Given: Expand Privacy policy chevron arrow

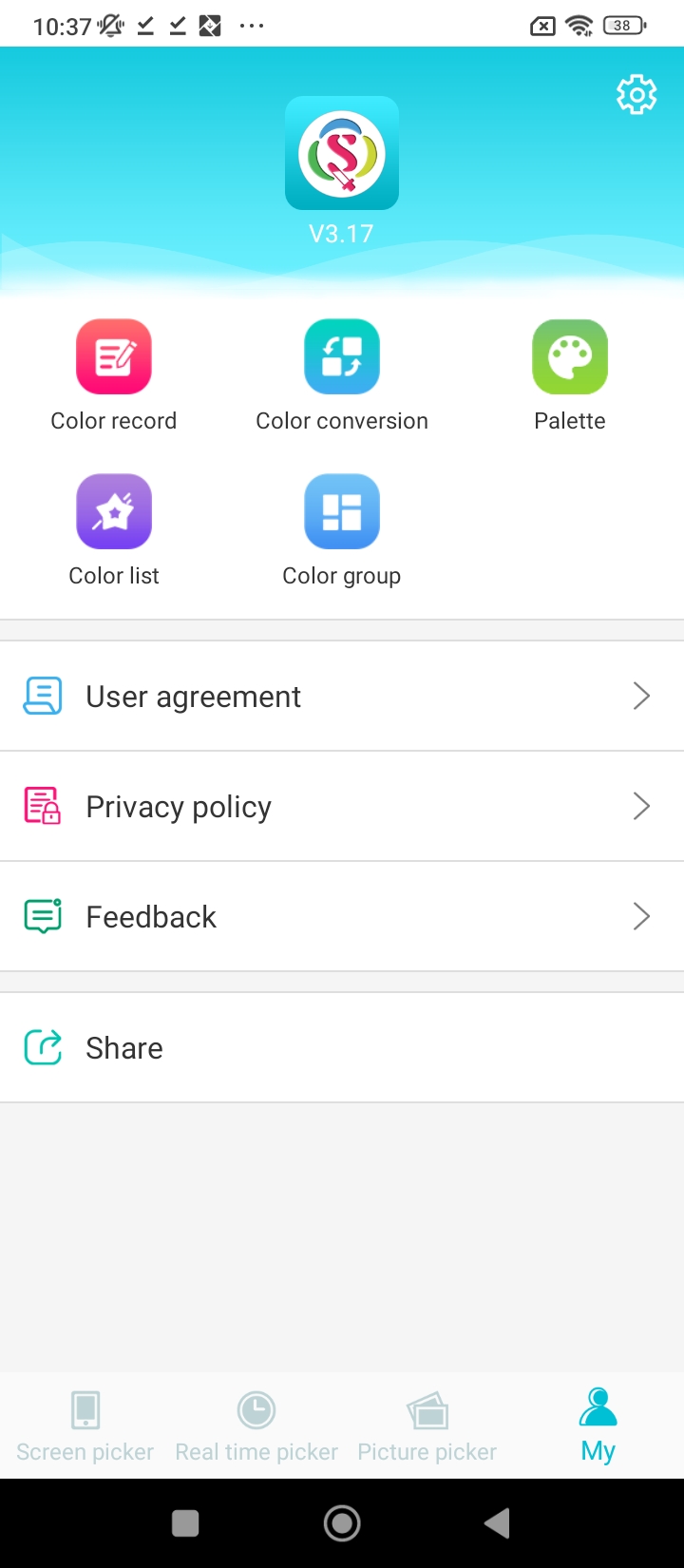Looking at the screenshot, I should point(641,806).
